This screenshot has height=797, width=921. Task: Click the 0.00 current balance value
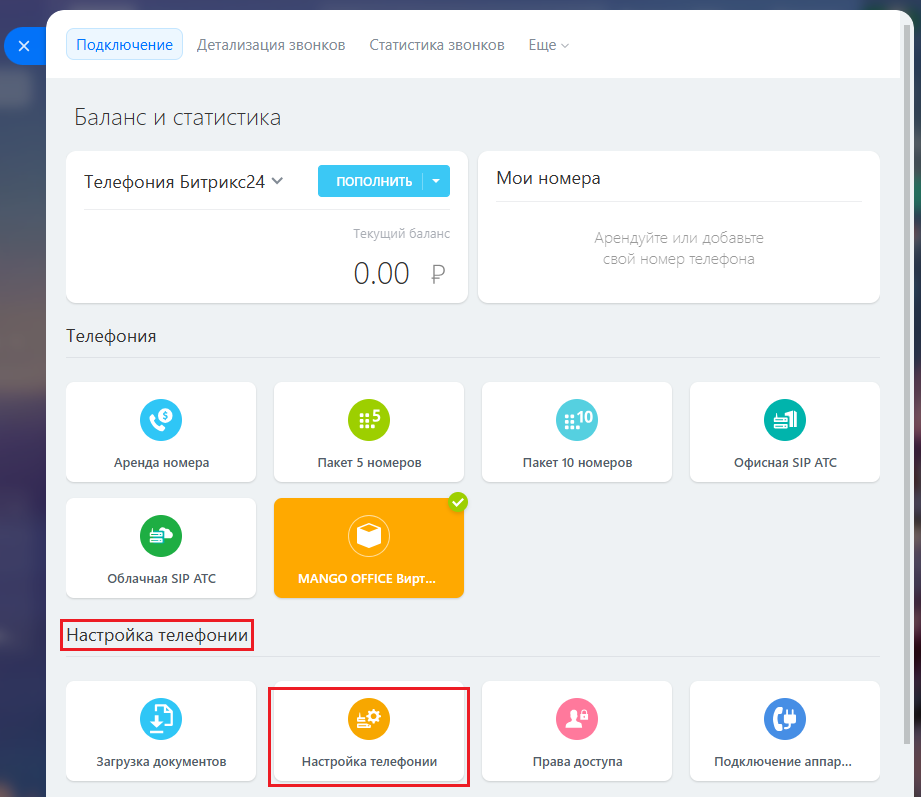tap(381, 274)
